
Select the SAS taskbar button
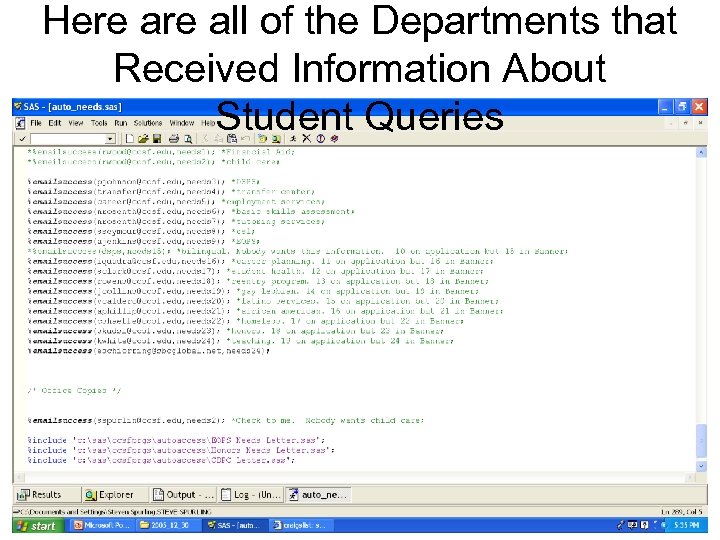click(235, 525)
